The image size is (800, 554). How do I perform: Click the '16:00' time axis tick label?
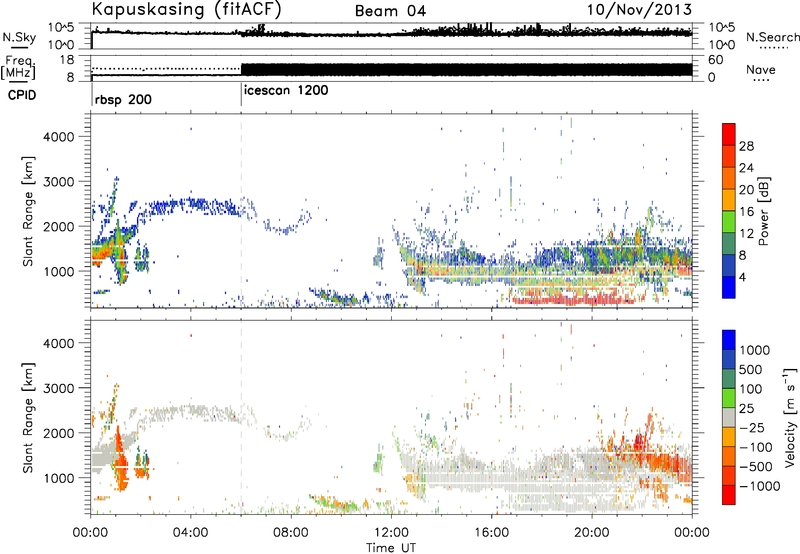491,533
